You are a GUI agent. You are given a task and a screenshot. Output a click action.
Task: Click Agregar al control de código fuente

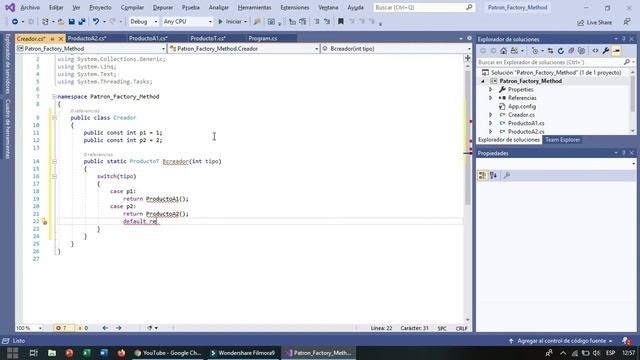560,340
